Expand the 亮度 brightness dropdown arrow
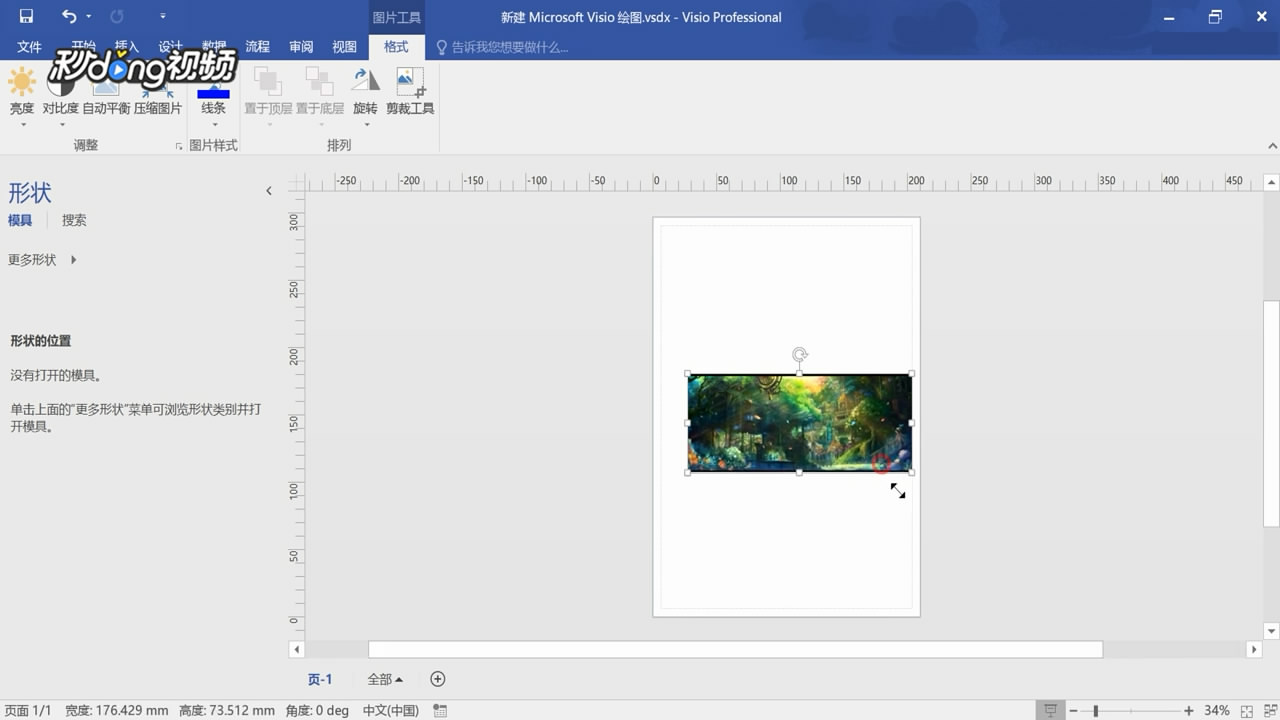1280x720 pixels. click(21, 124)
